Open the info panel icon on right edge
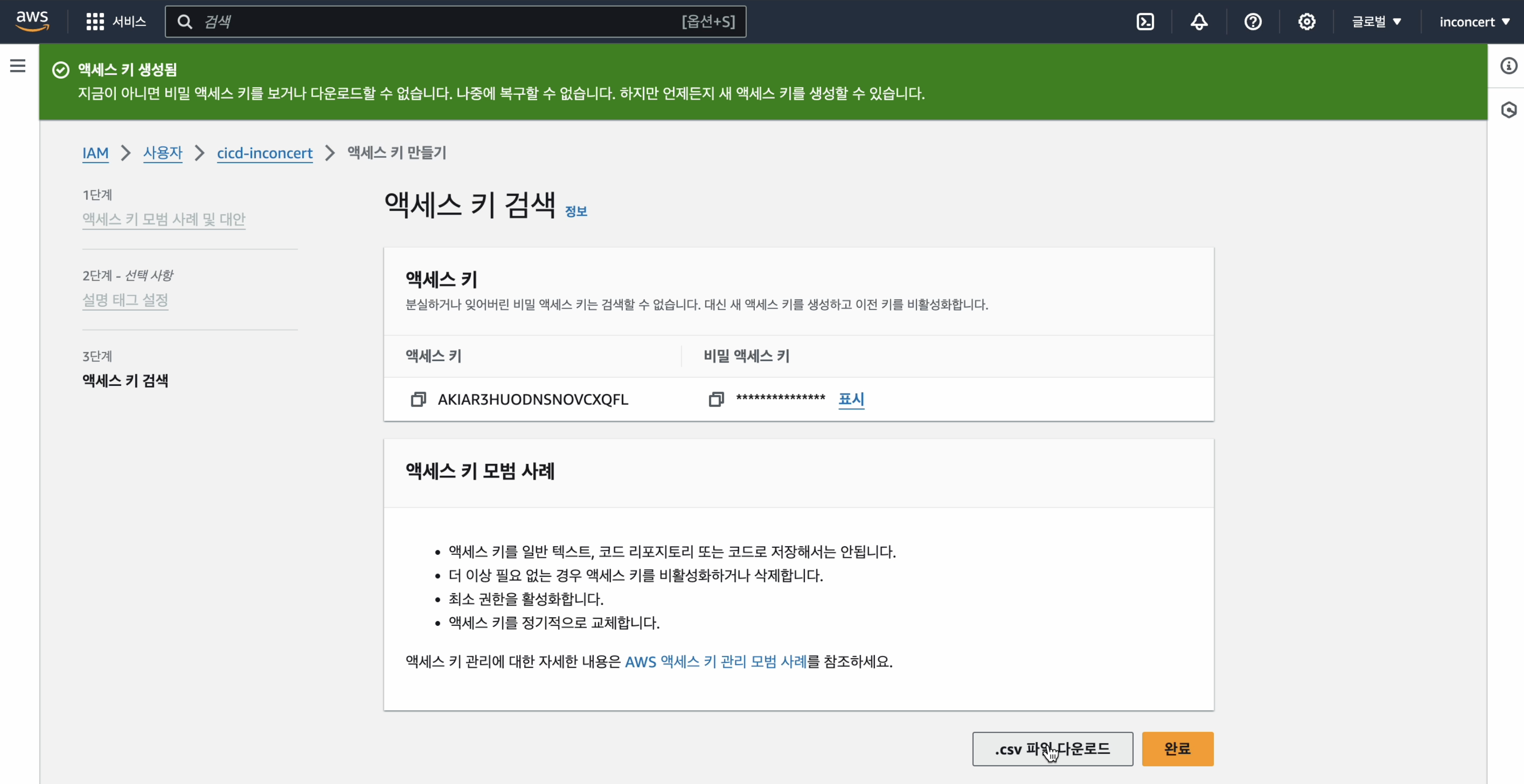The width and height of the screenshot is (1524, 784). click(x=1509, y=66)
